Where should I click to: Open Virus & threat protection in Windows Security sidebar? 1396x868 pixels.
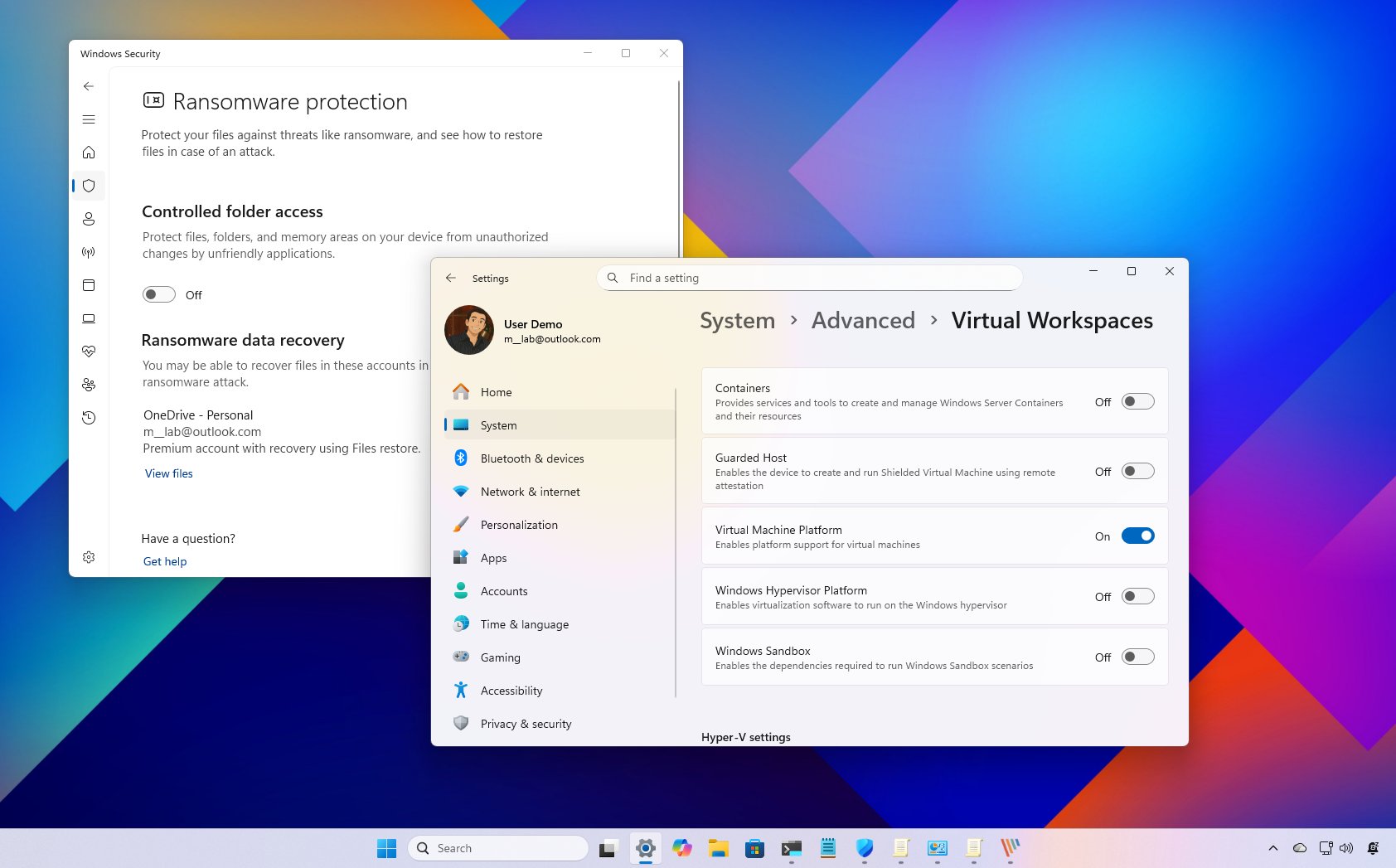89,186
